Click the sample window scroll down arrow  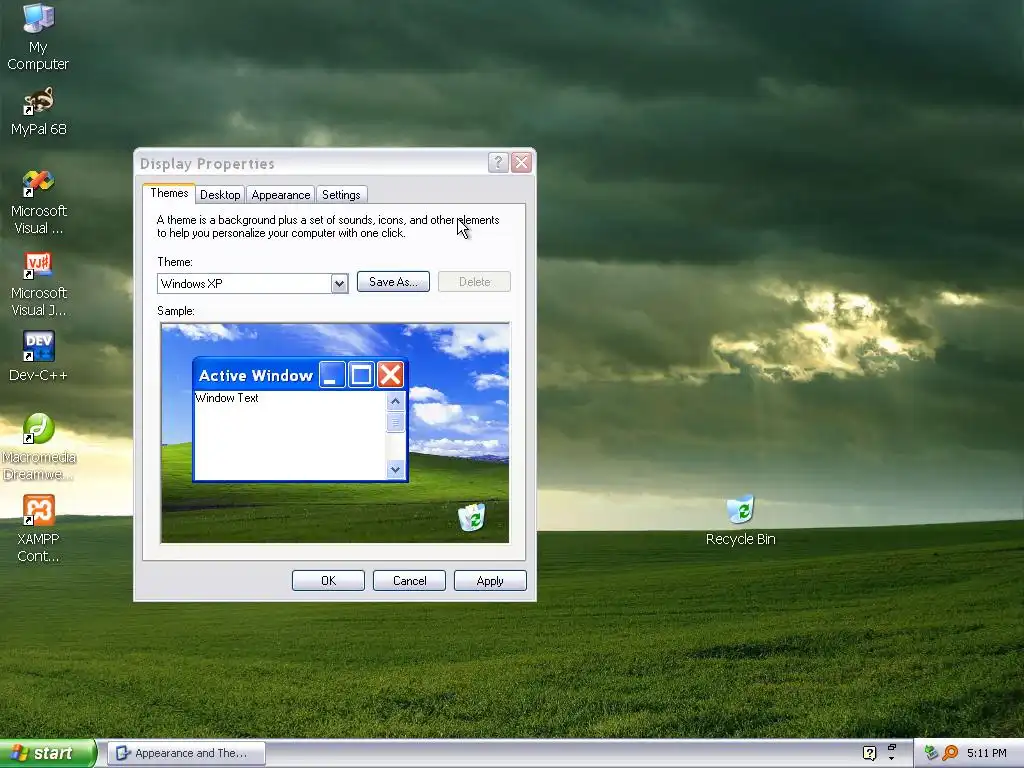click(x=395, y=469)
